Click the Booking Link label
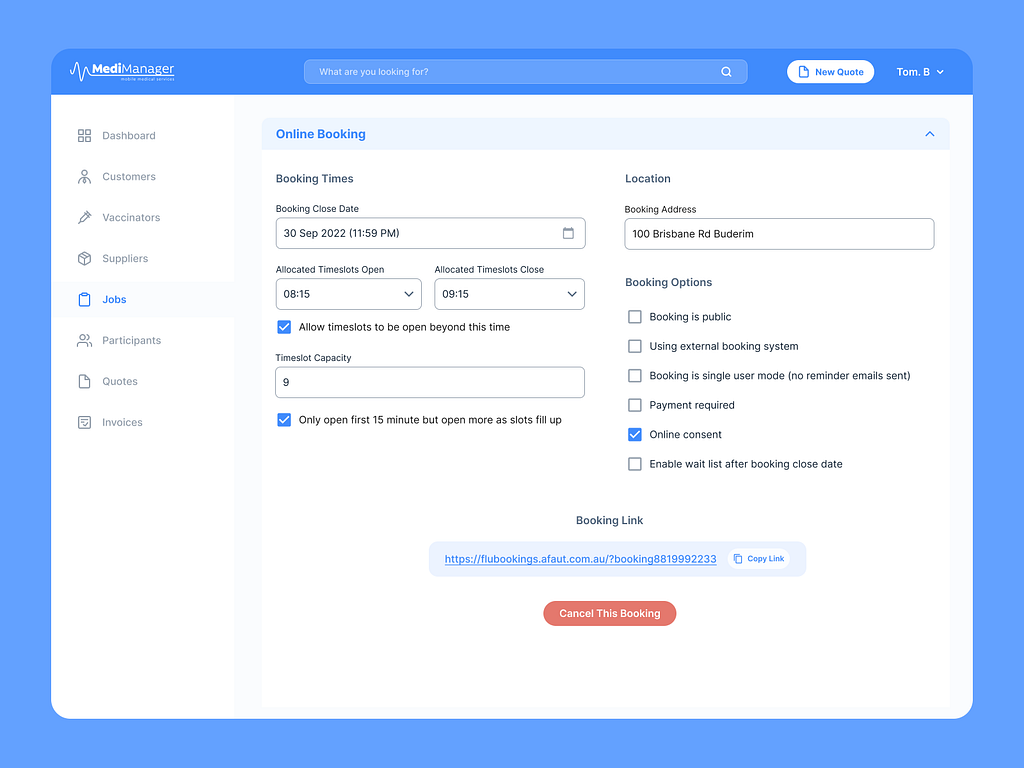 (x=609, y=520)
